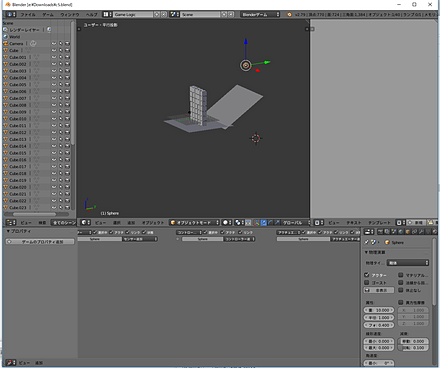
Task: Toggle render camera icon of Cube.013
Action: 67,139
